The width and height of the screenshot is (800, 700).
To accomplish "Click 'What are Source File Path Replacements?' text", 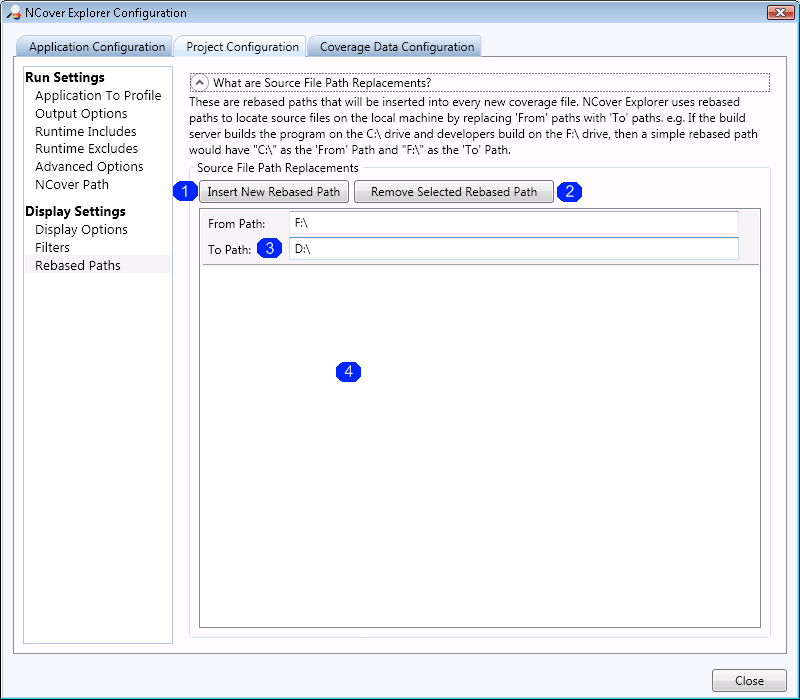I will [x=322, y=83].
